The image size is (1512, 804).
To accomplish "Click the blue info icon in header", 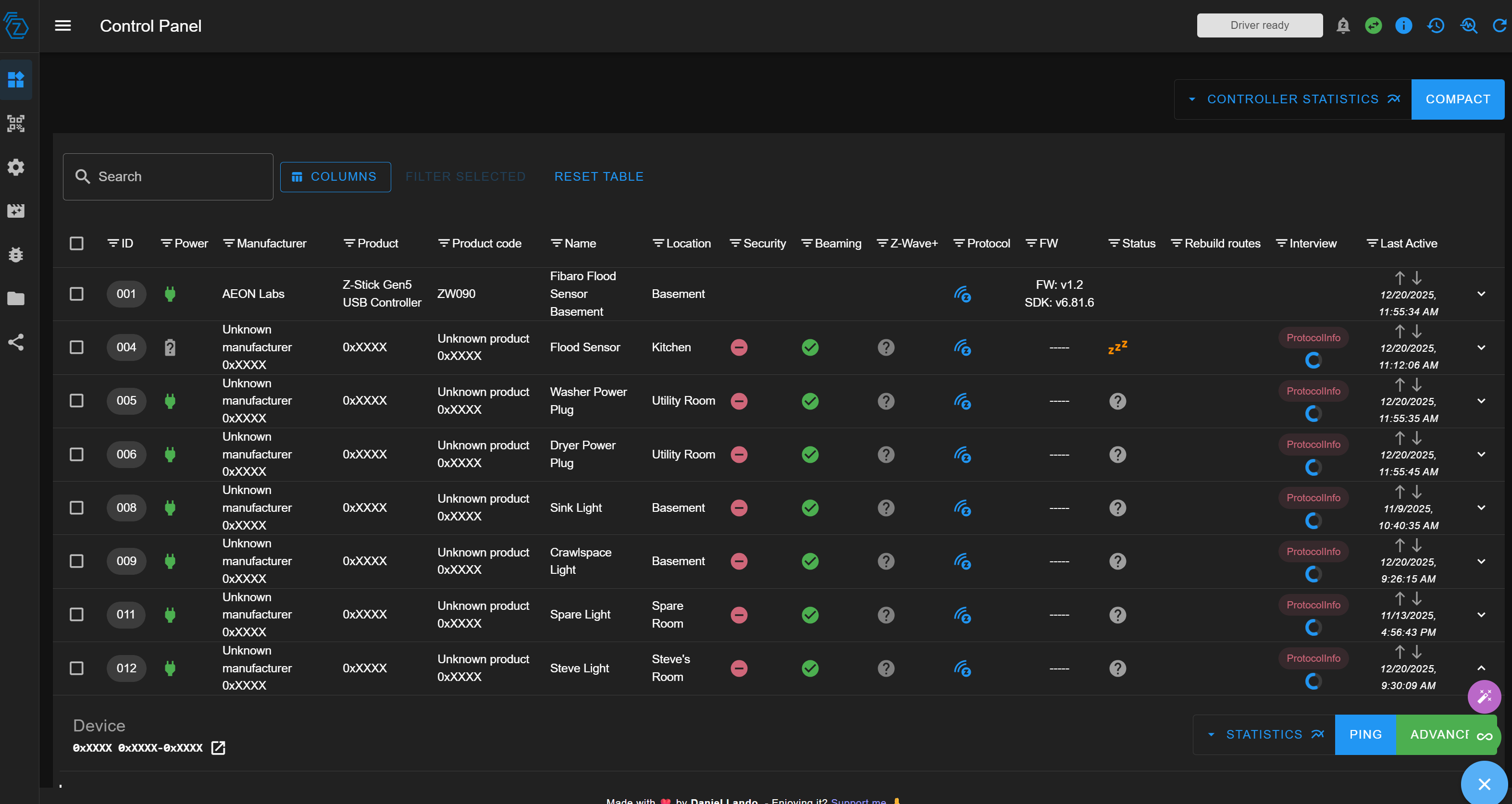I will (1403, 26).
